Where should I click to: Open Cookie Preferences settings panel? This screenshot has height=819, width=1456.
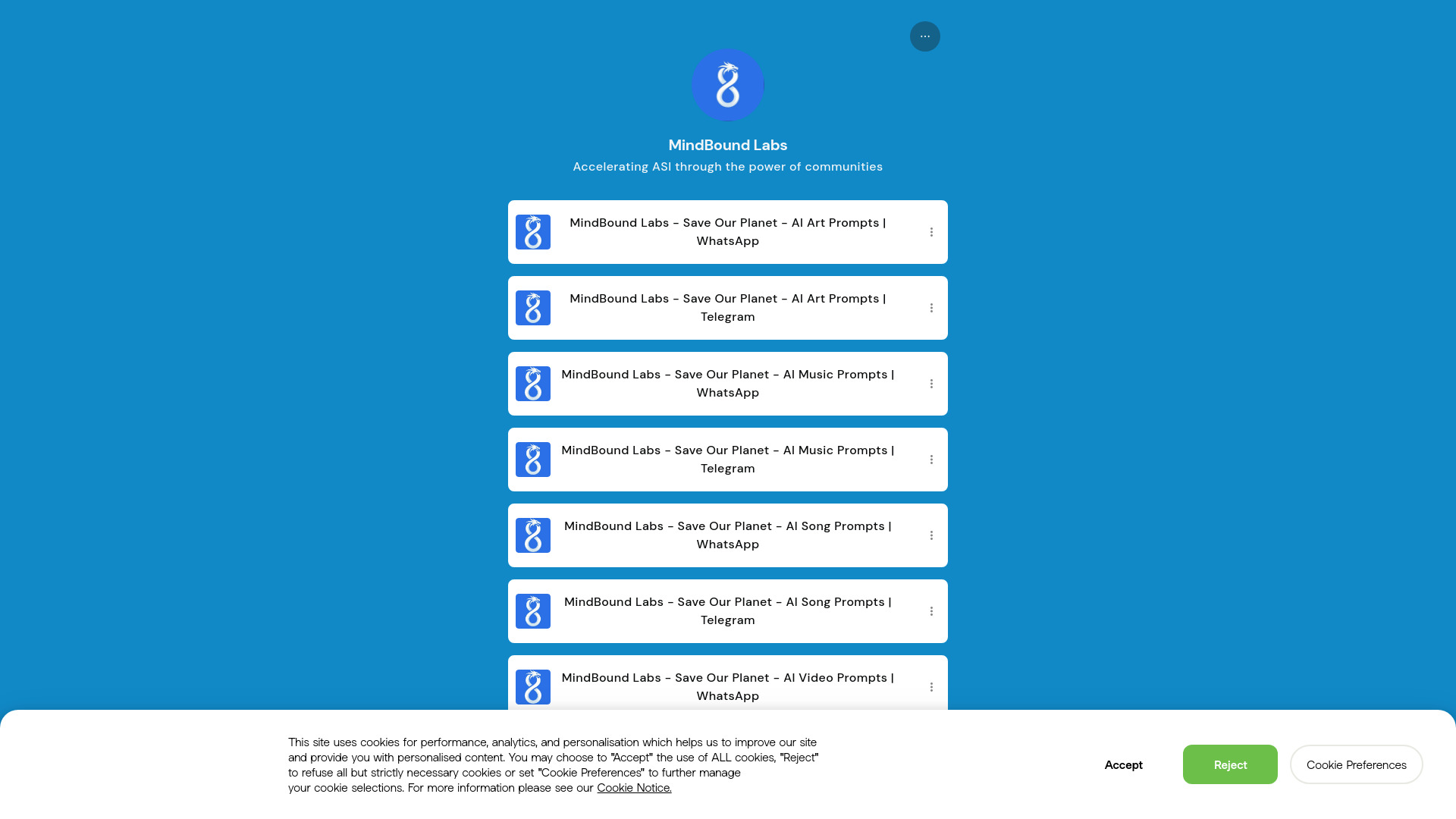pyautogui.click(x=1356, y=764)
